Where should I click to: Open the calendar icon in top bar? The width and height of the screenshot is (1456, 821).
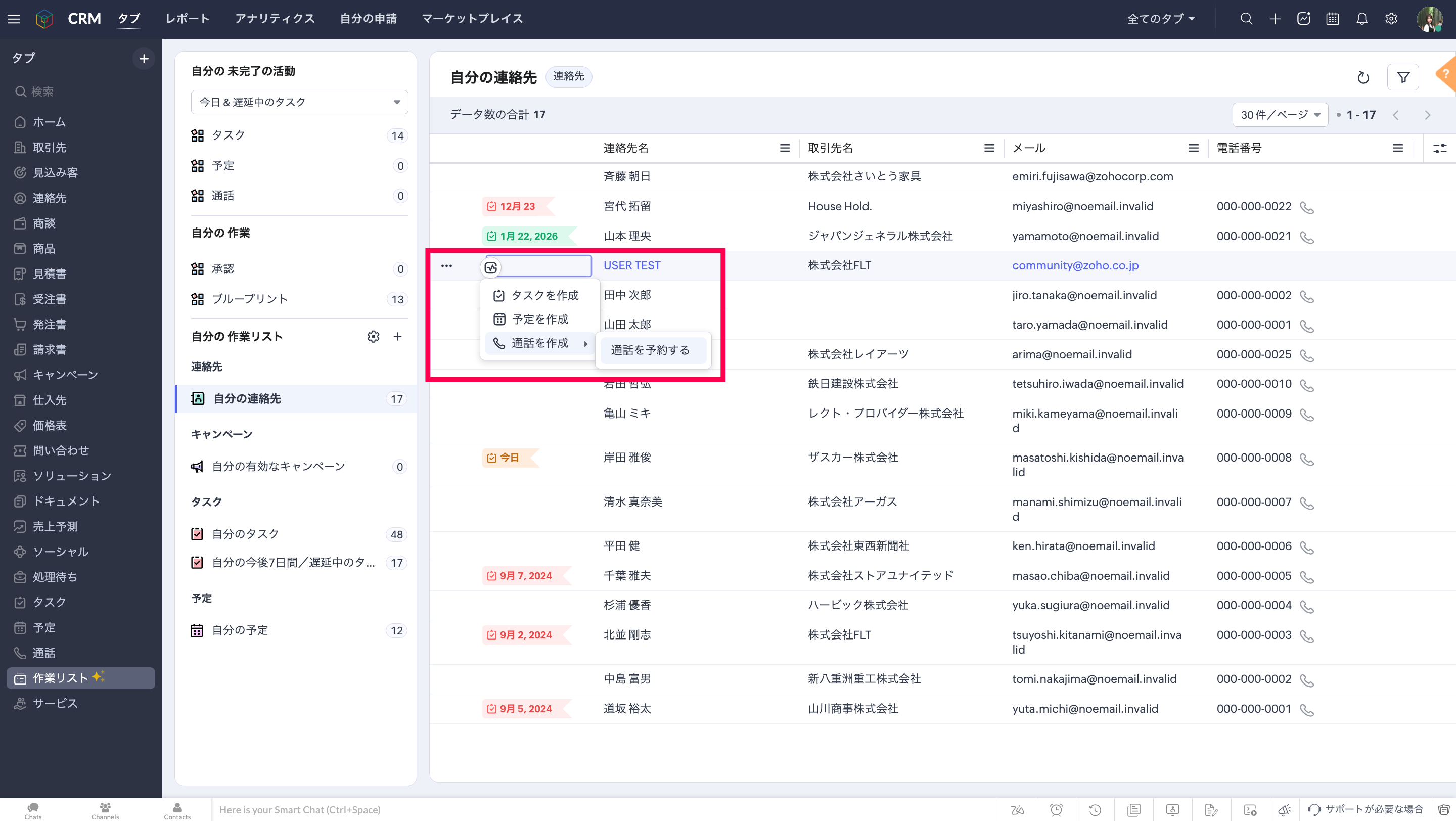1332,19
